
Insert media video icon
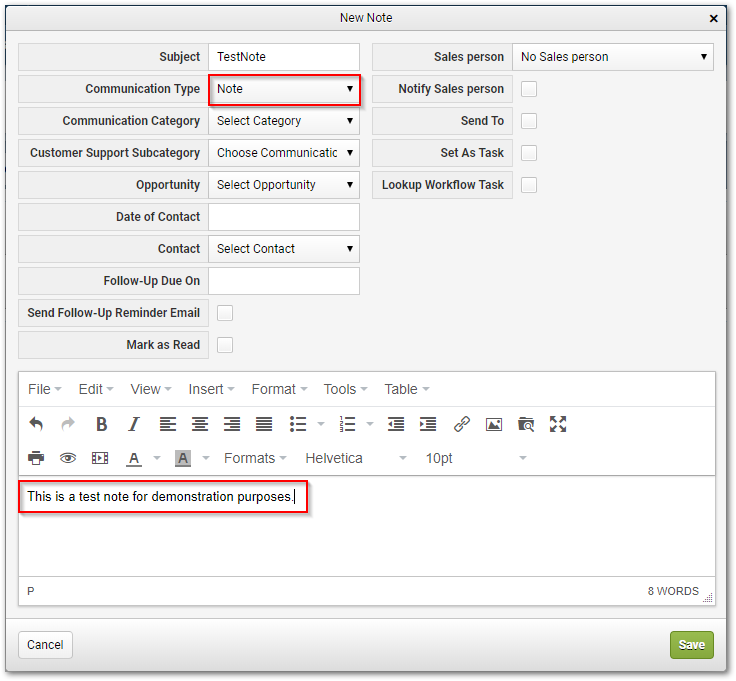pyautogui.click(x=100, y=458)
